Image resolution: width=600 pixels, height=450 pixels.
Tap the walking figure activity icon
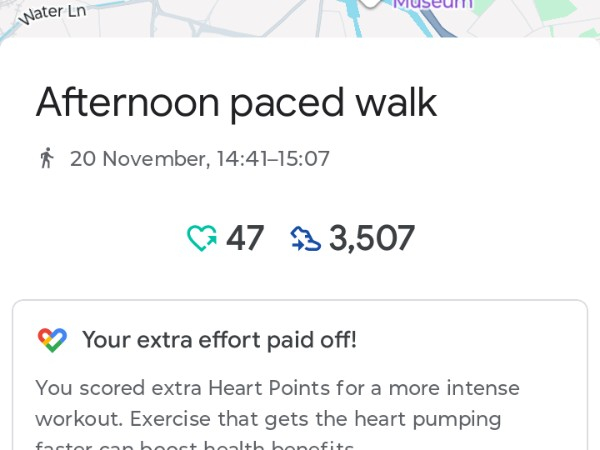click(46, 158)
